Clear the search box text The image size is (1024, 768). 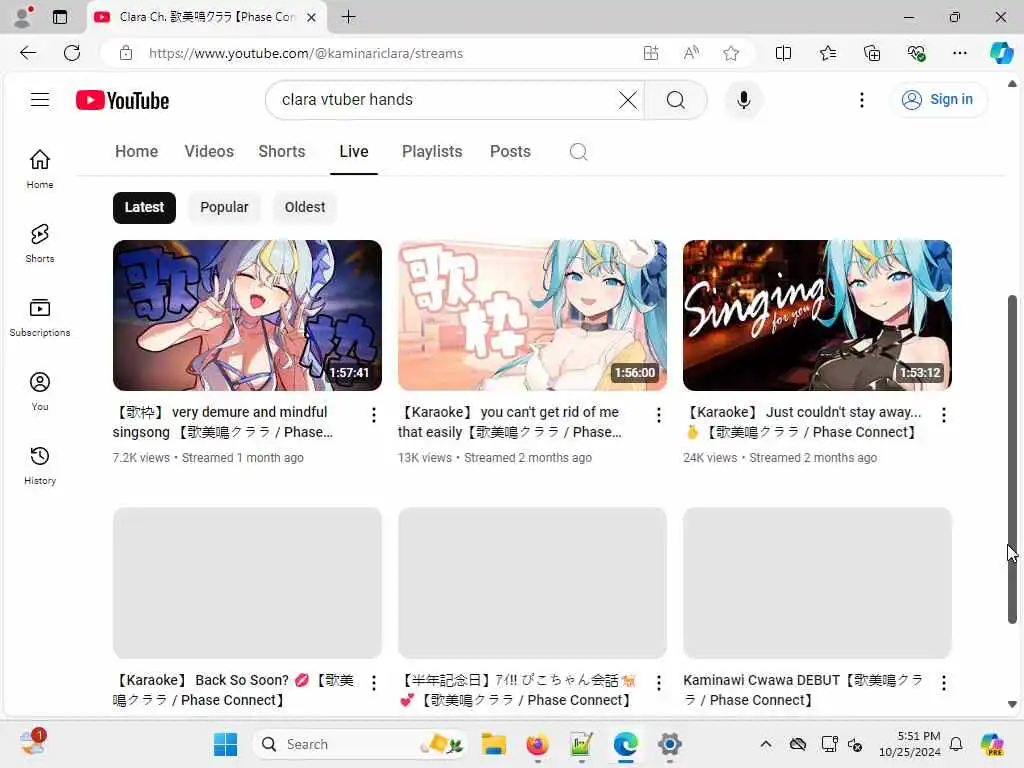coord(628,100)
